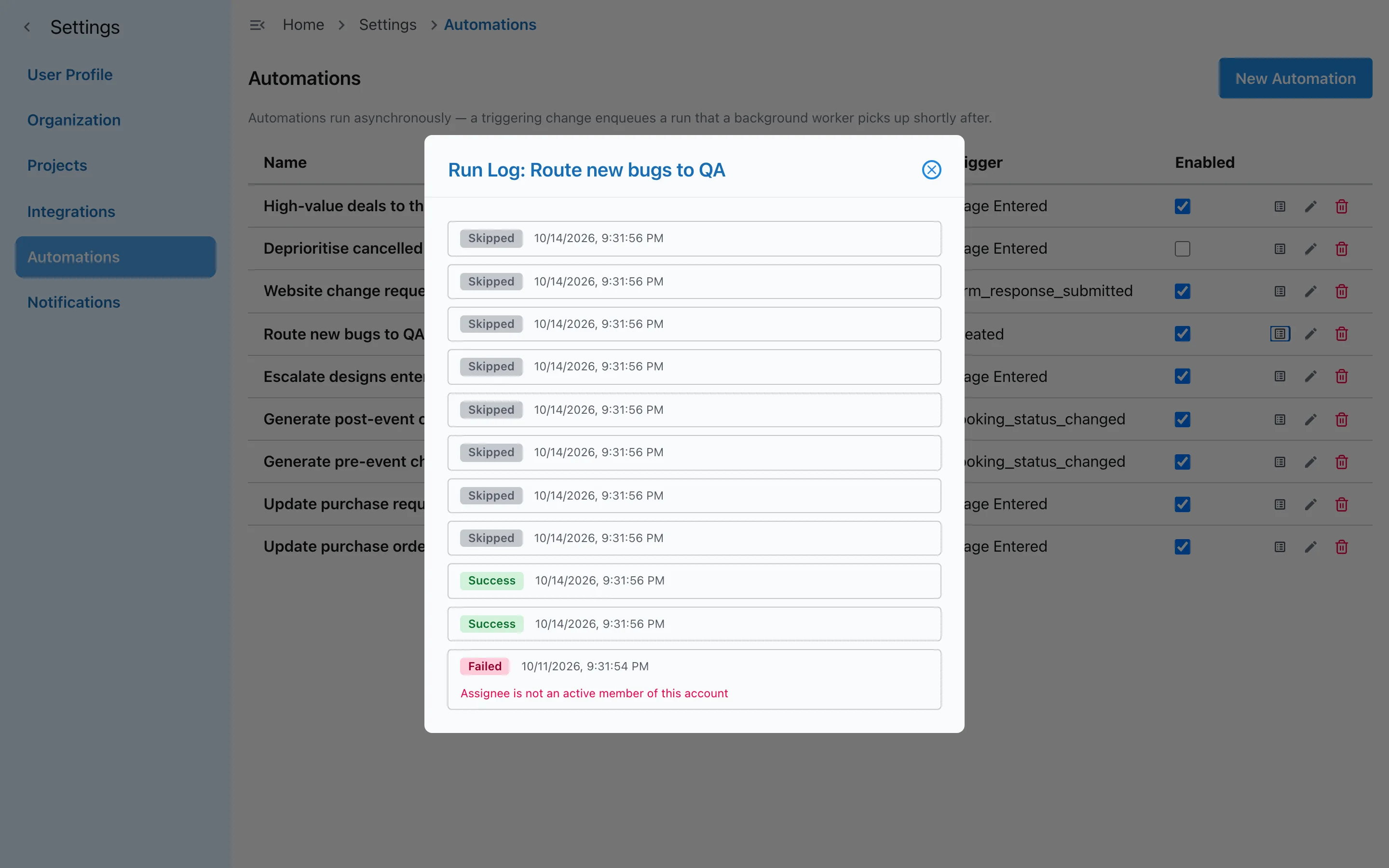Select Automations in the sidebar
This screenshot has width=1389, height=868.
coord(115,257)
